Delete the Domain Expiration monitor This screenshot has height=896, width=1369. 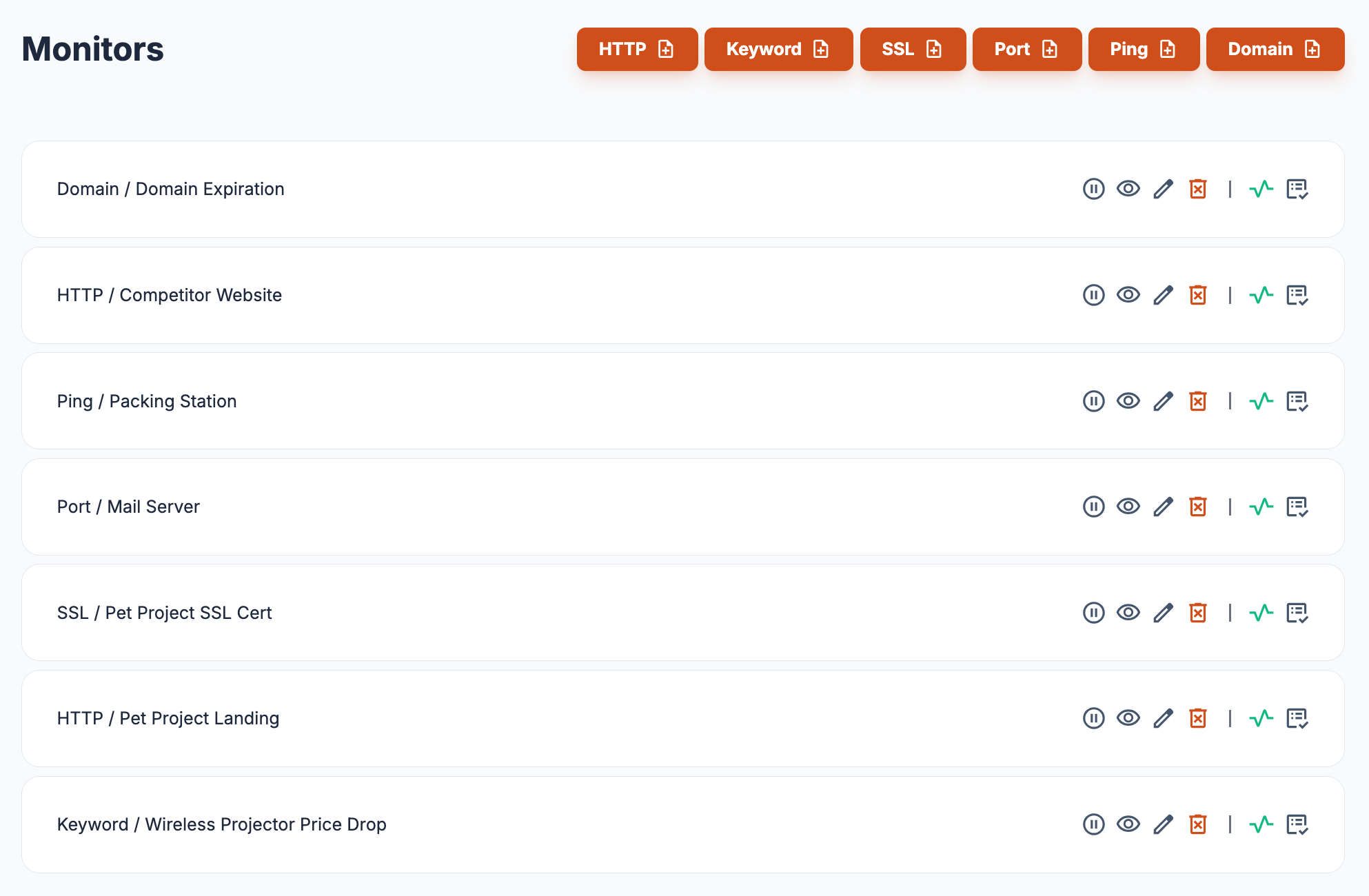coord(1197,189)
